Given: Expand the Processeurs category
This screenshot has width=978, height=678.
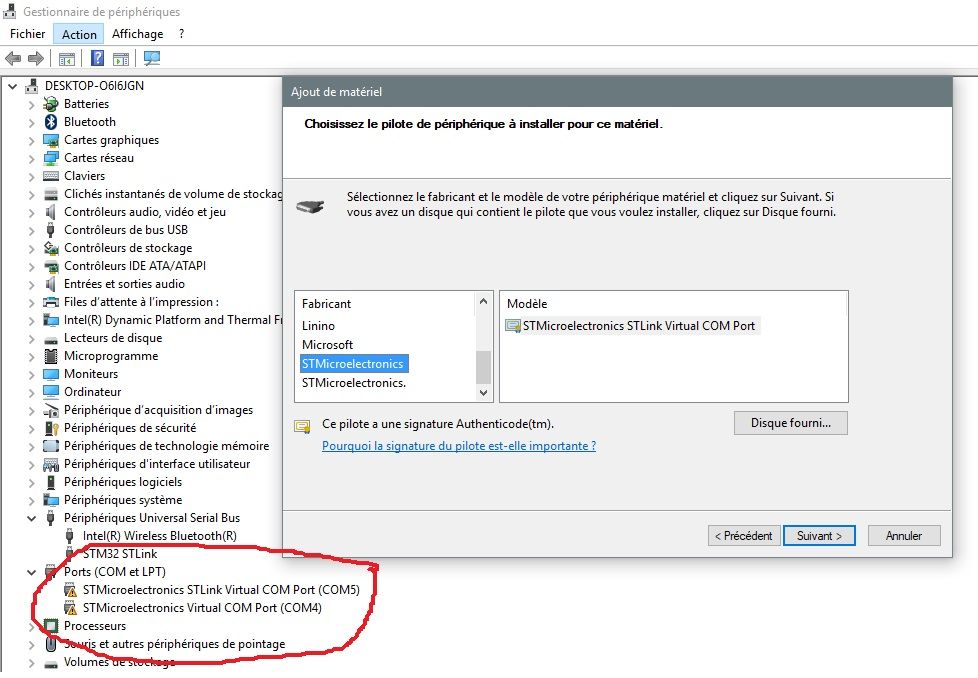Looking at the screenshot, I should point(31,627).
